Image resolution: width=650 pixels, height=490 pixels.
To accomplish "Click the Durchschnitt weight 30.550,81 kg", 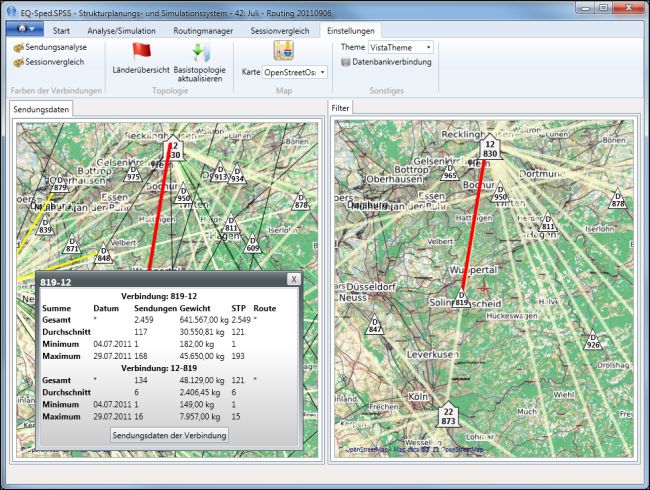I will click(x=201, y=332).
